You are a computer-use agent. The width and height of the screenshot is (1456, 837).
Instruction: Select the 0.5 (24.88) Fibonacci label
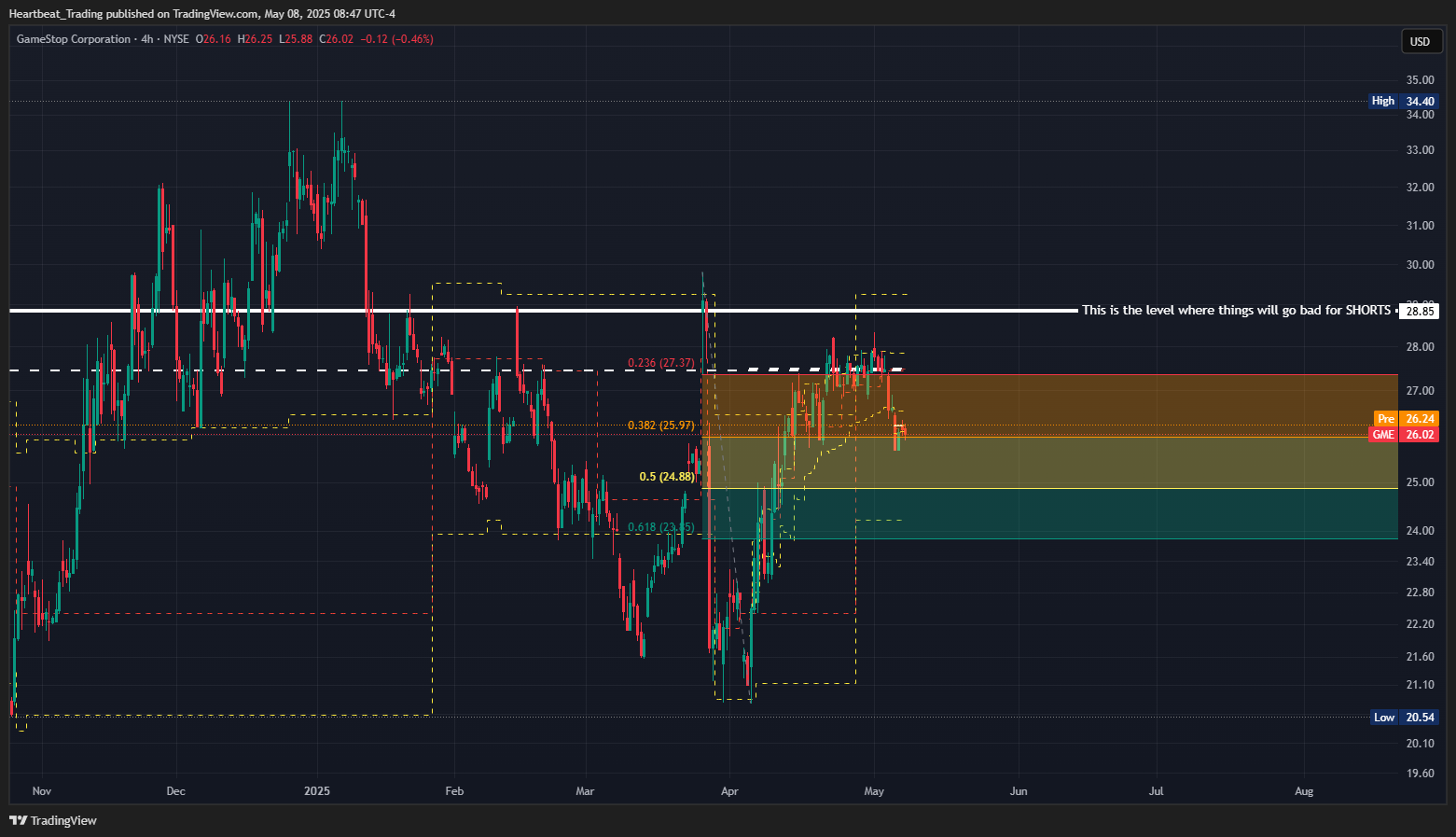(x=667, y=477)
